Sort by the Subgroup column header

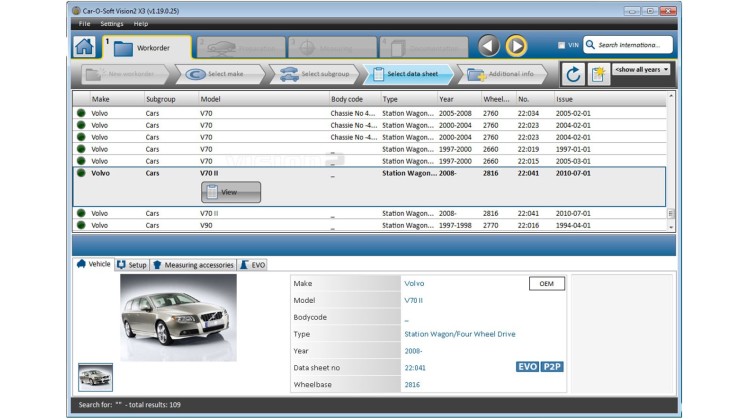point(161,99)
